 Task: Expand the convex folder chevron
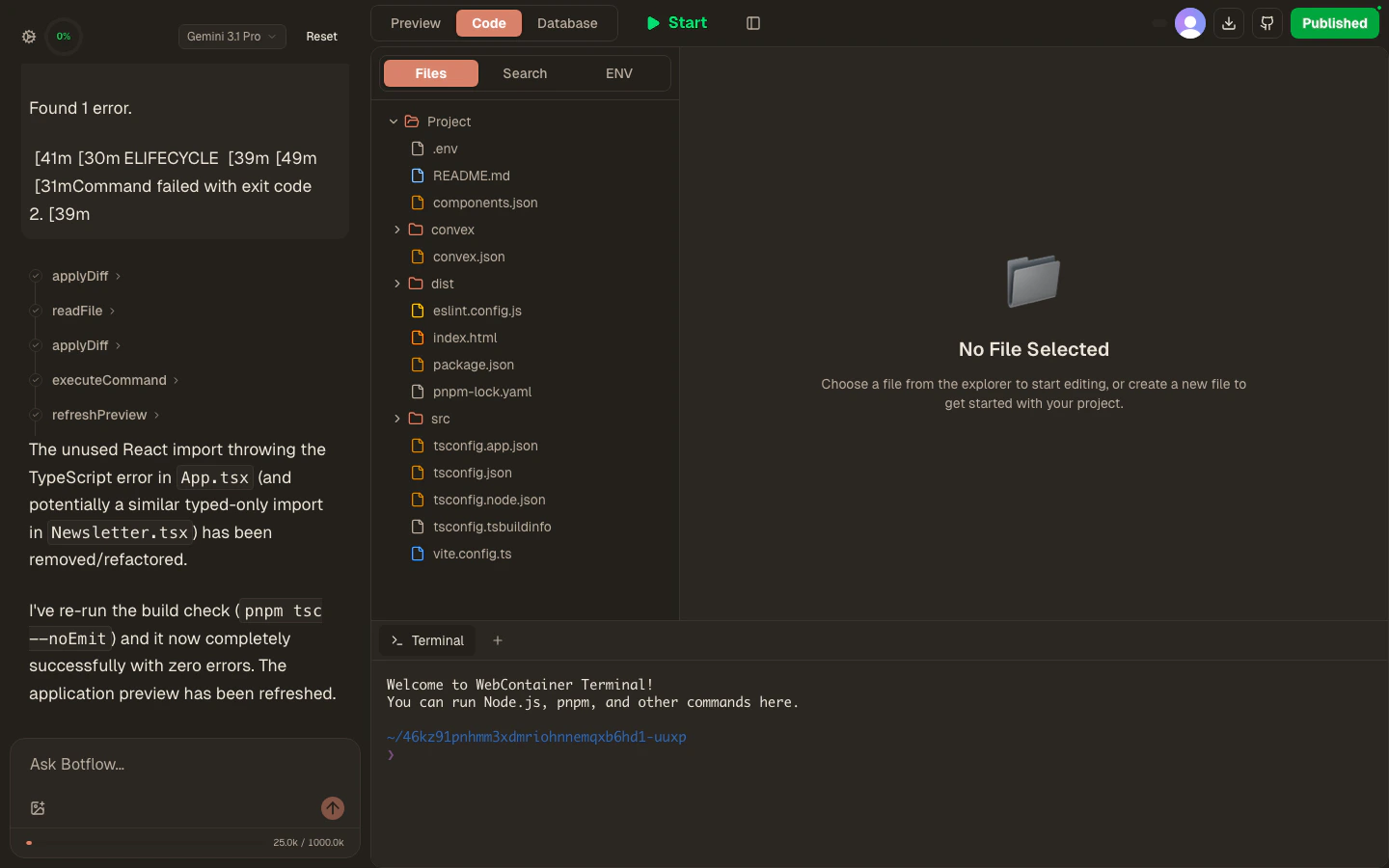397,230
